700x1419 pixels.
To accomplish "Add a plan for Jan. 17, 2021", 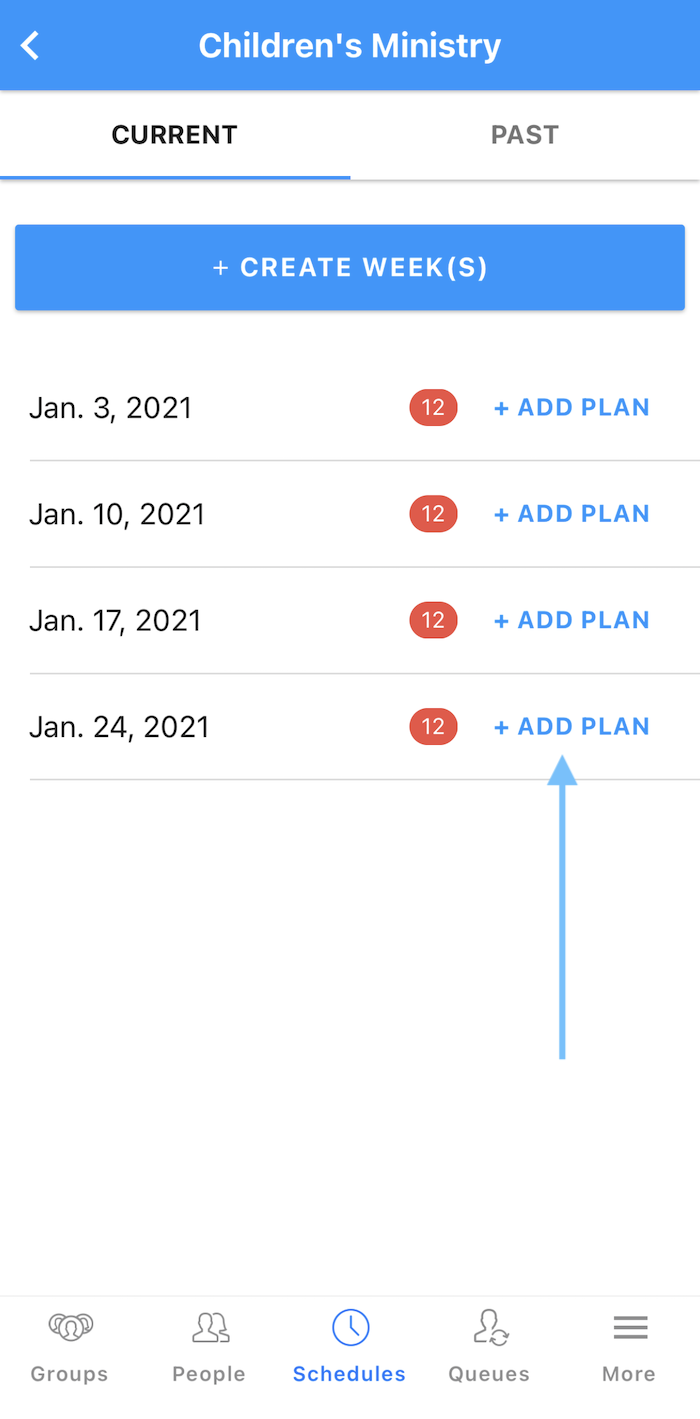I will coord(571,620).
